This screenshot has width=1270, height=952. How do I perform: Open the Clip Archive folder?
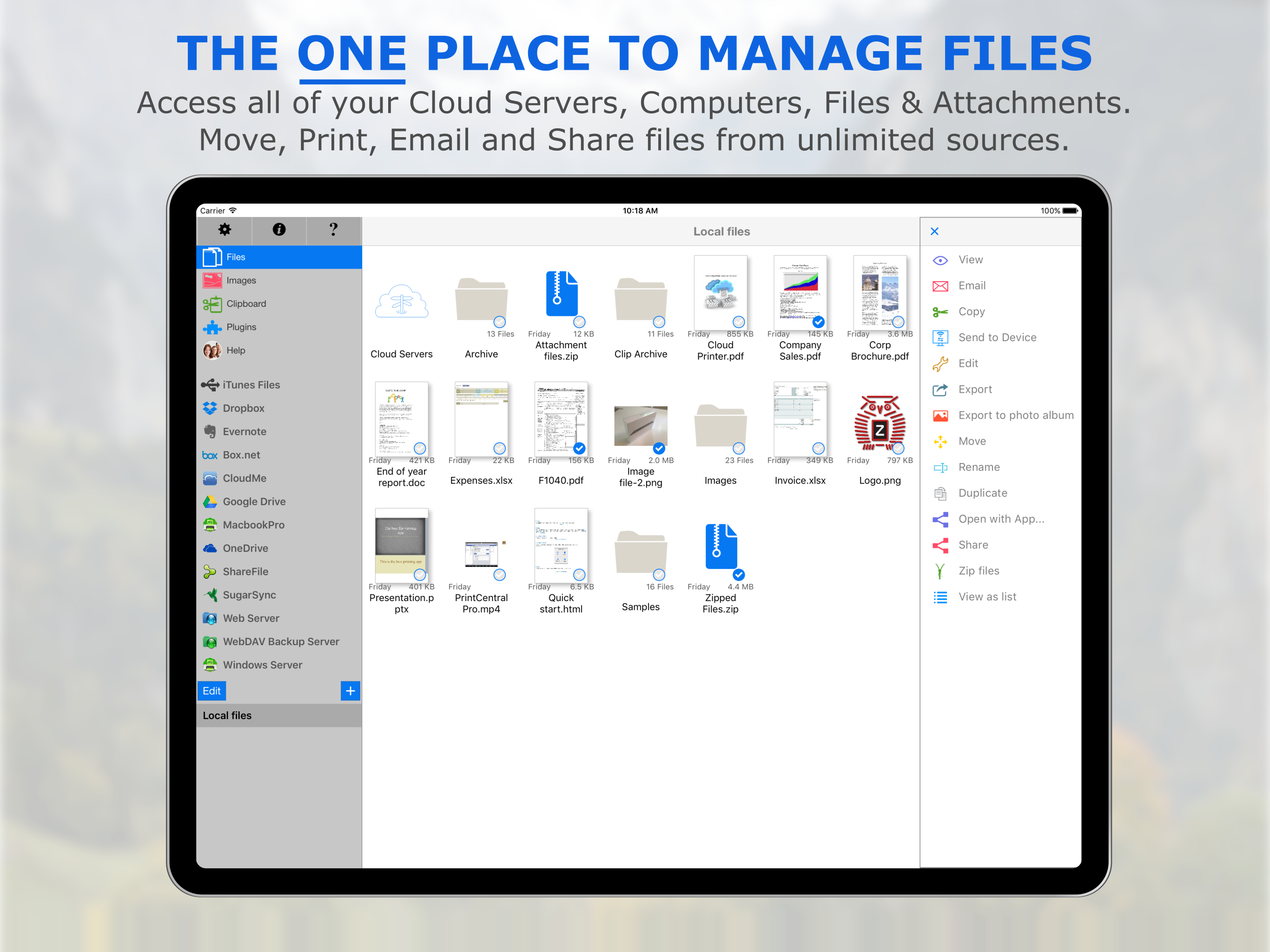tap(641, 300)
